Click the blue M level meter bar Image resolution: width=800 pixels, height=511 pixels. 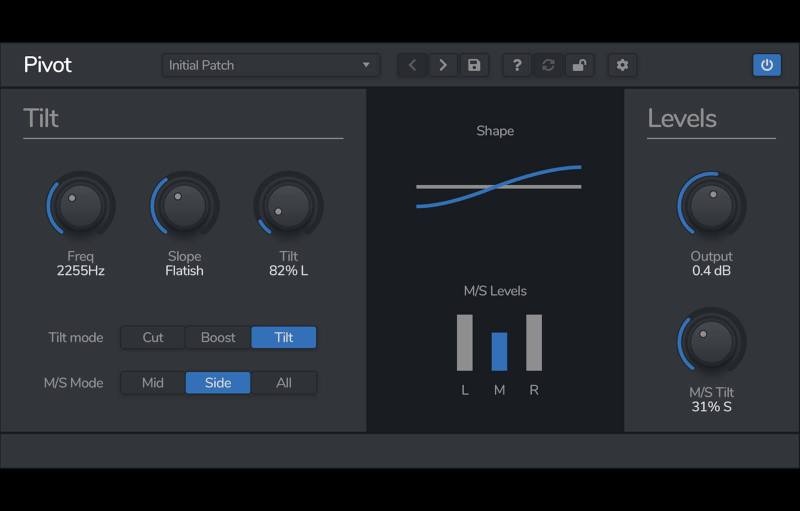pos(499,352)
